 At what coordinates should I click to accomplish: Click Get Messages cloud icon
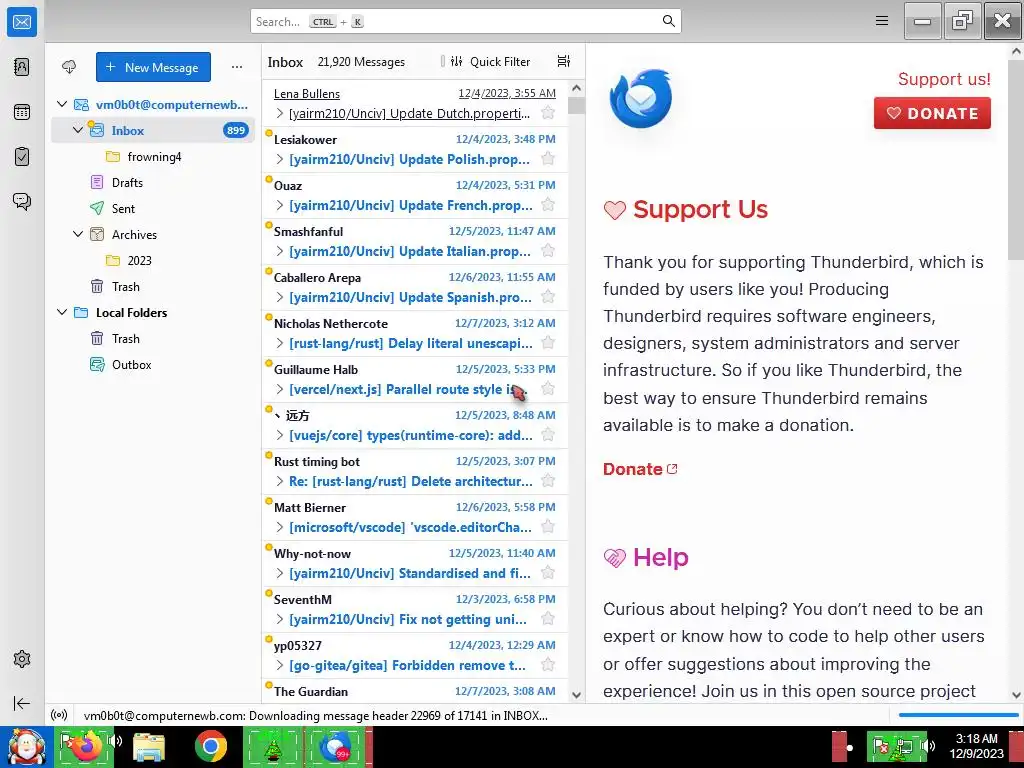(x=69, y=67)
